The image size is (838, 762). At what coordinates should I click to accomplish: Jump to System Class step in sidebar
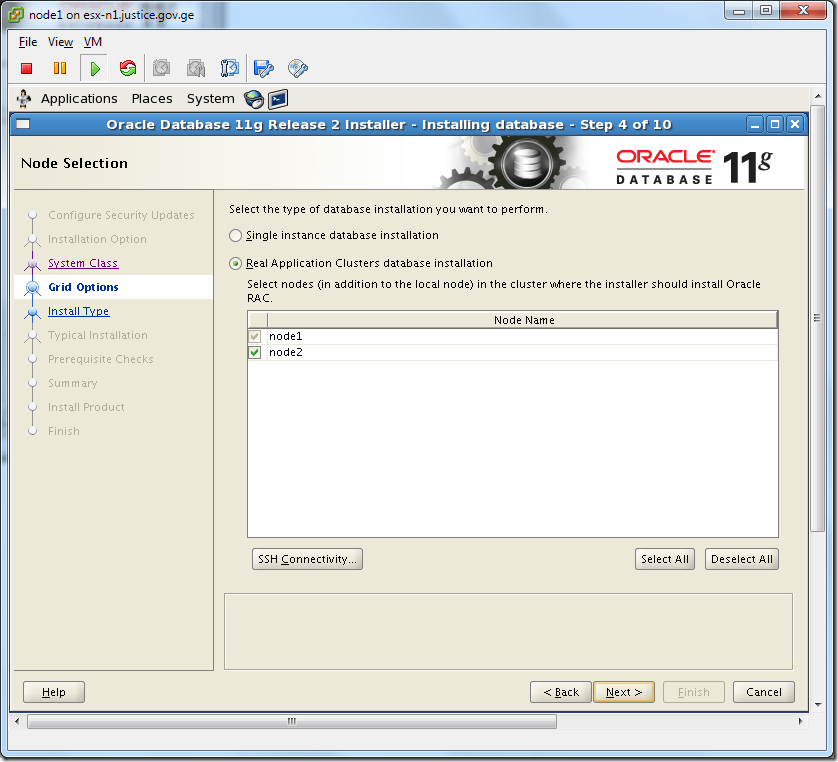(85, 263)
